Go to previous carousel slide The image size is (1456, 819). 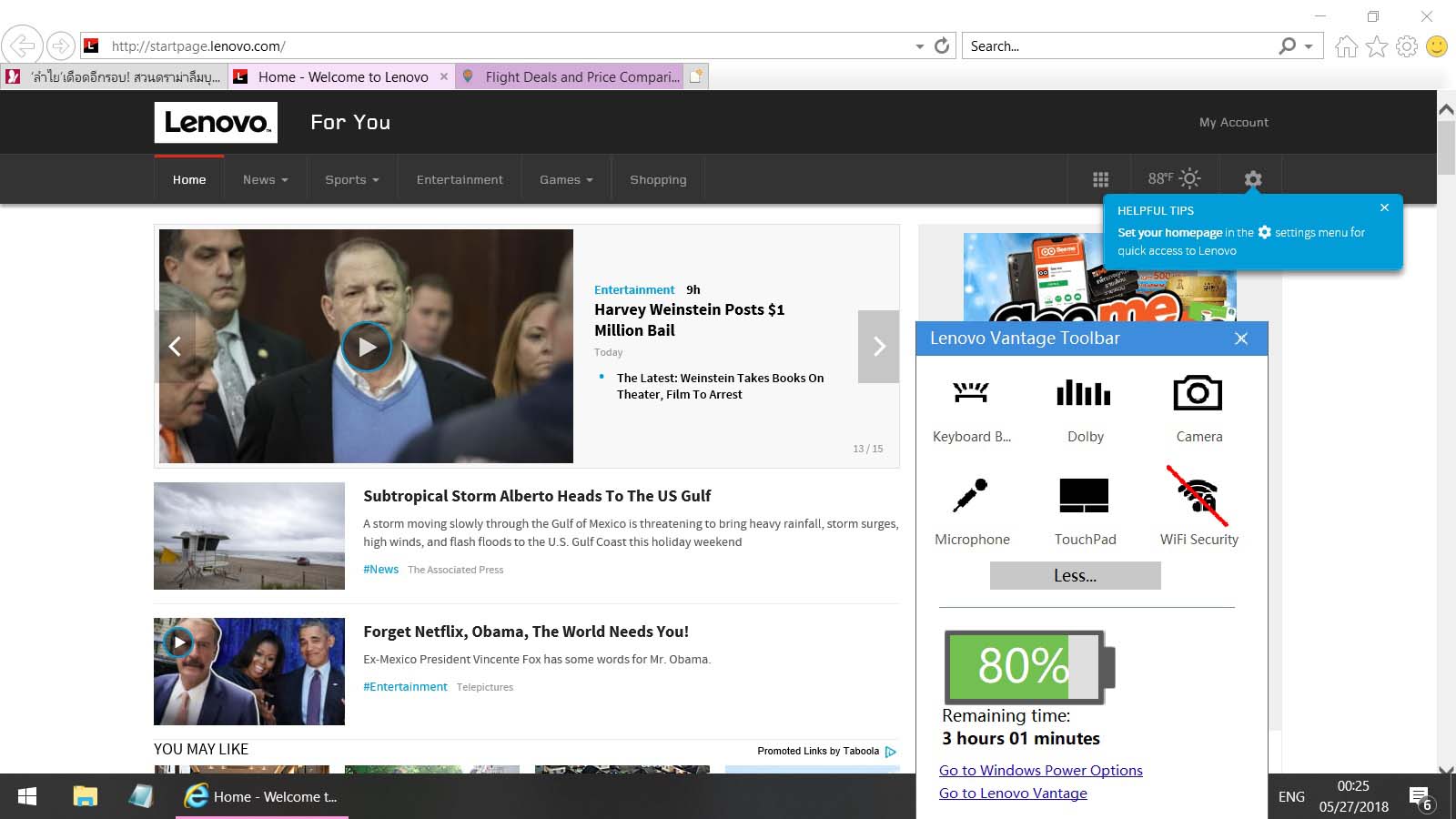(175, 346)
